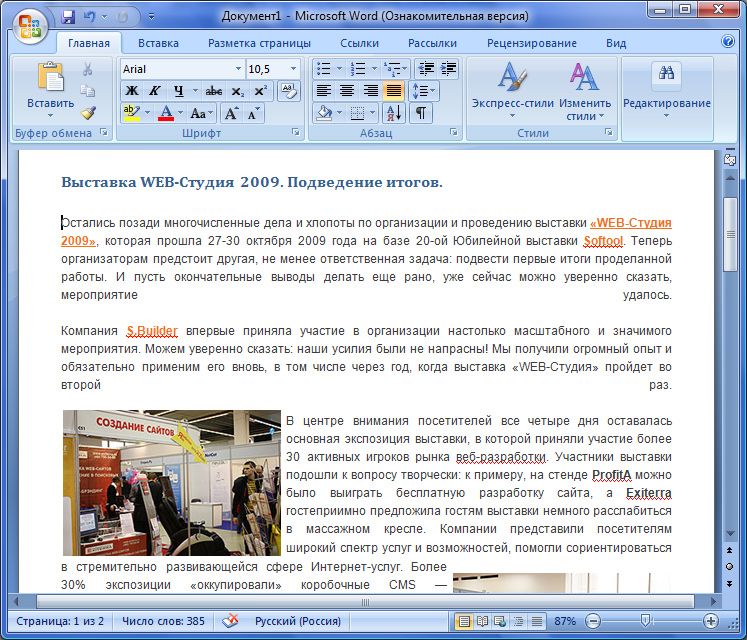This screenshot has width=747, height=640.
Task: Open the Рассылки tab
Action: point(432,43)
